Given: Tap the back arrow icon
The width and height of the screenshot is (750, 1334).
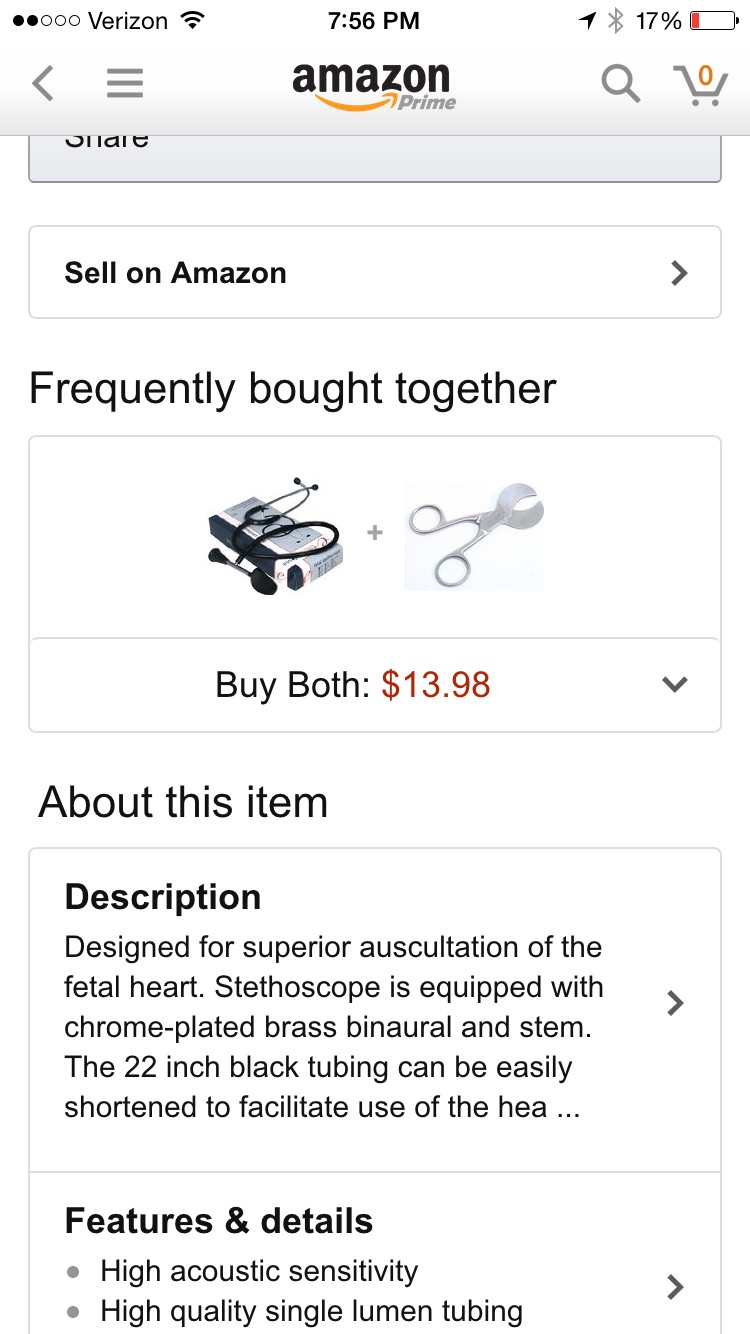Looking at the screenshot, I should pyautogui.click(x=42, y=83).
